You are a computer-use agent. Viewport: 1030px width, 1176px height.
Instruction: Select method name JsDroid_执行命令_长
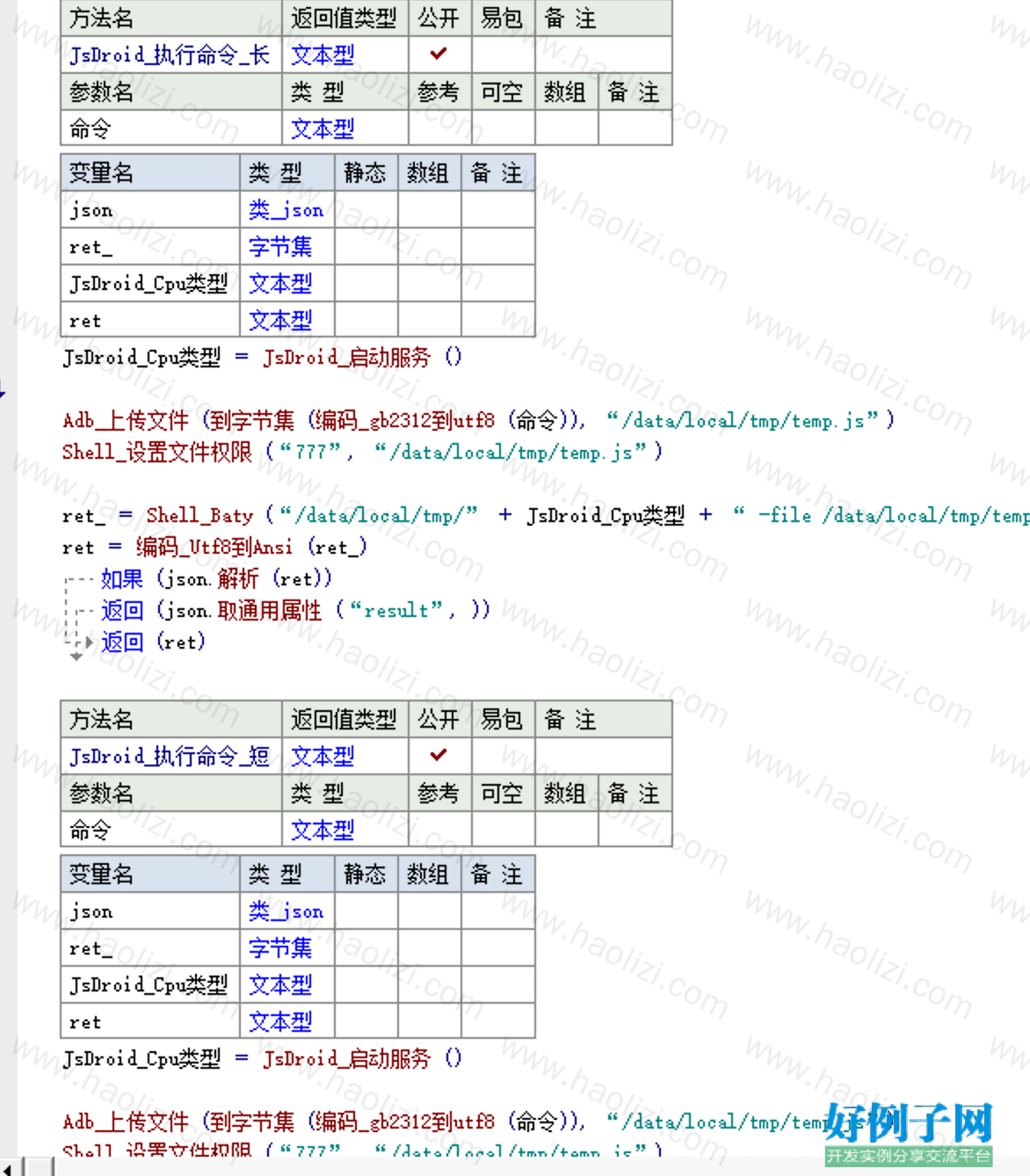coord(170,54)
